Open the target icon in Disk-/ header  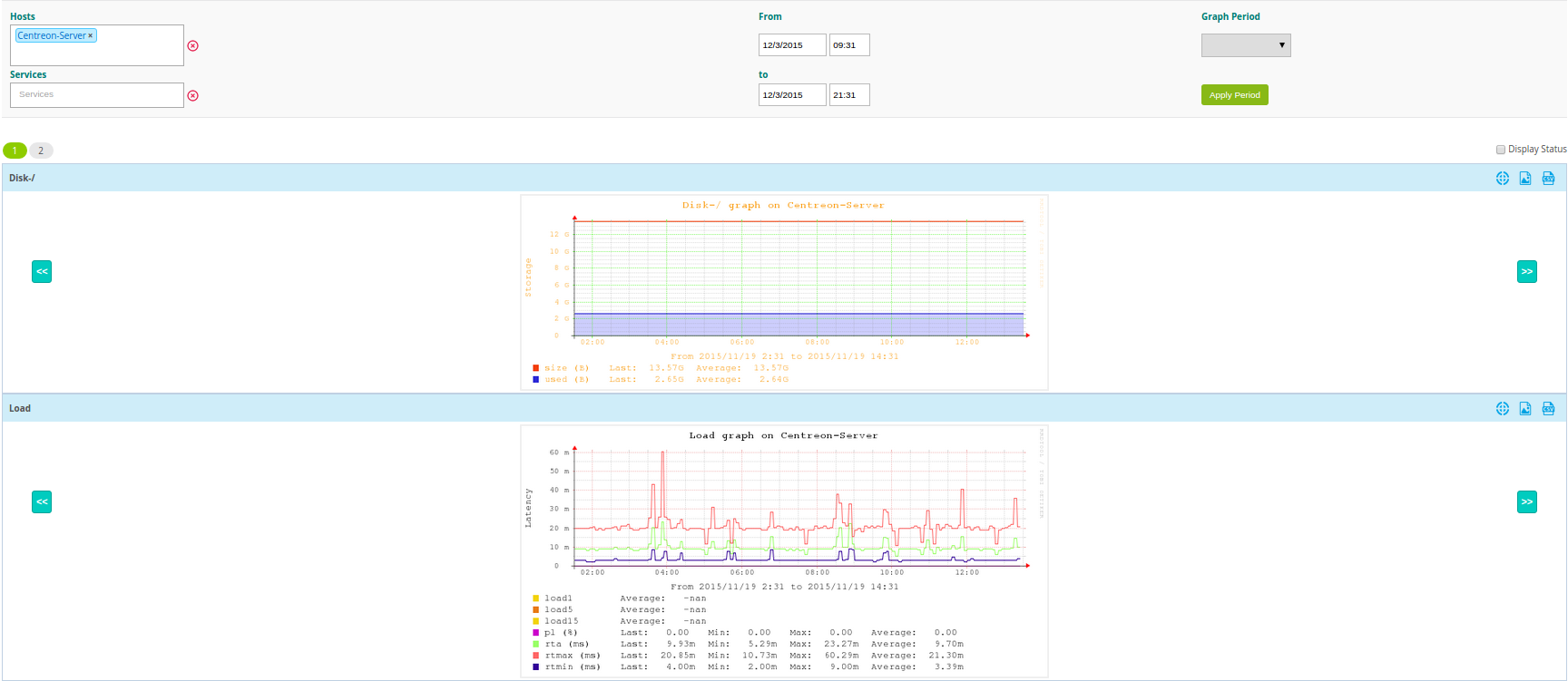[1503, 179]
